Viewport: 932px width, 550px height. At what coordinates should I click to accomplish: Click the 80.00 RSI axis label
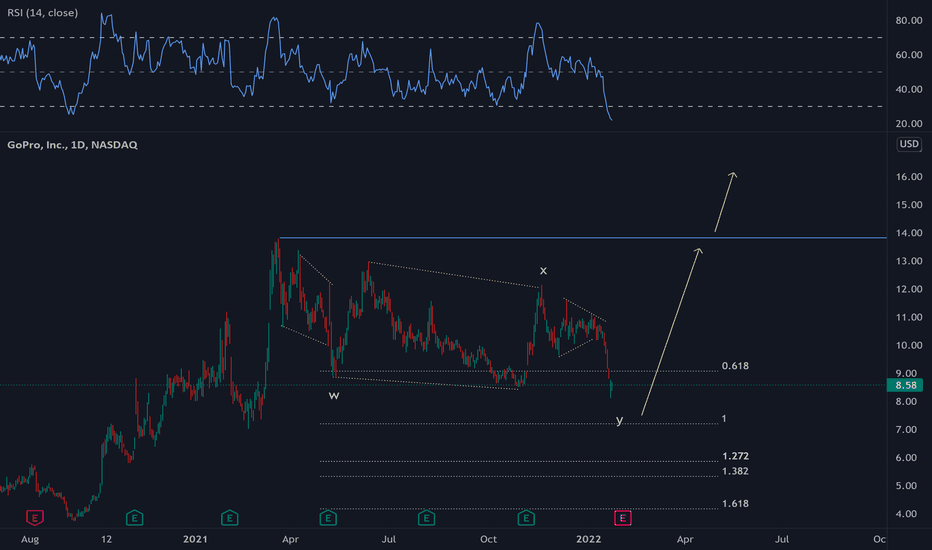pos(909,20)
